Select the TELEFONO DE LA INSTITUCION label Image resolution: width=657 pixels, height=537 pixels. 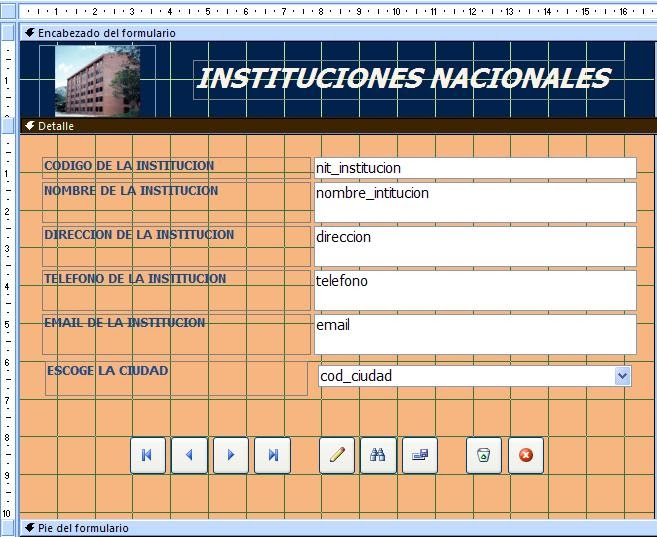click(176, 290)
